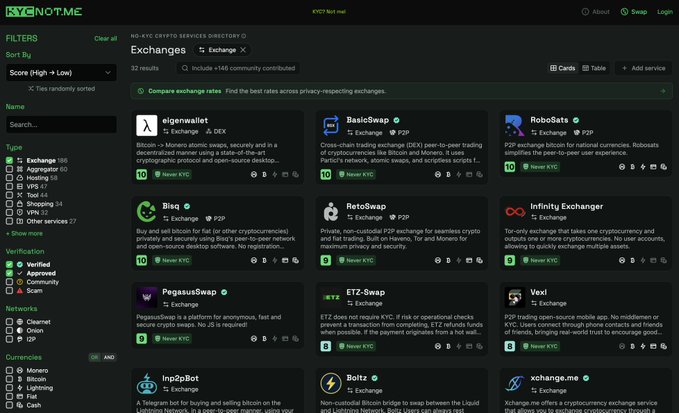This screenshot has height=413, width=679.
Task: Click eigenwallet's Bitcoin currency icon
Action: pyautogui.click(x=264, y=174)
